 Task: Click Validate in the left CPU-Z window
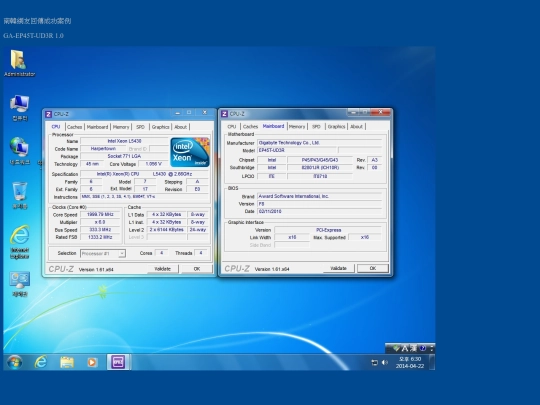(163, 269)
